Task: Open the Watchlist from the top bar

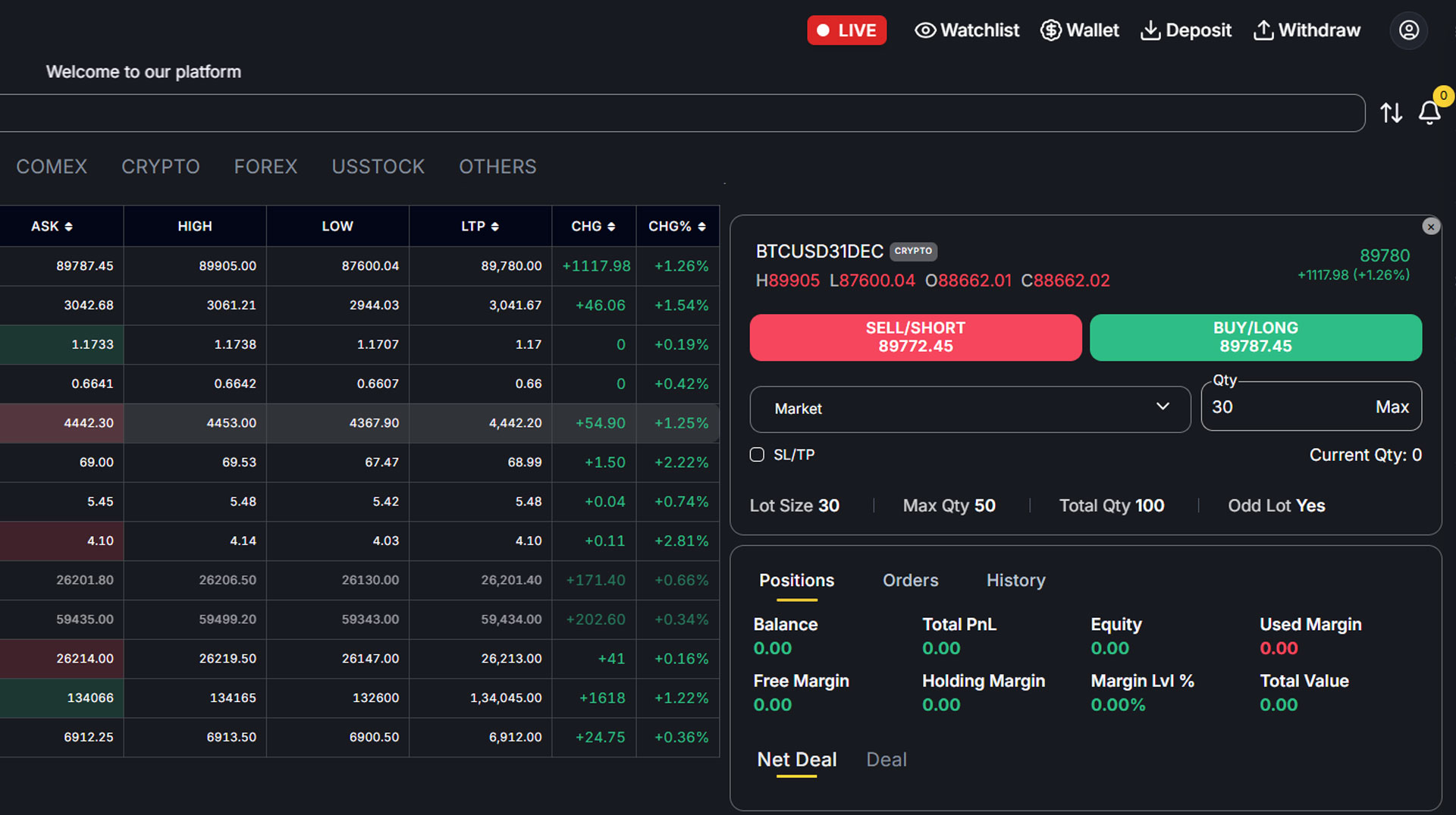Action: (967, 30)
